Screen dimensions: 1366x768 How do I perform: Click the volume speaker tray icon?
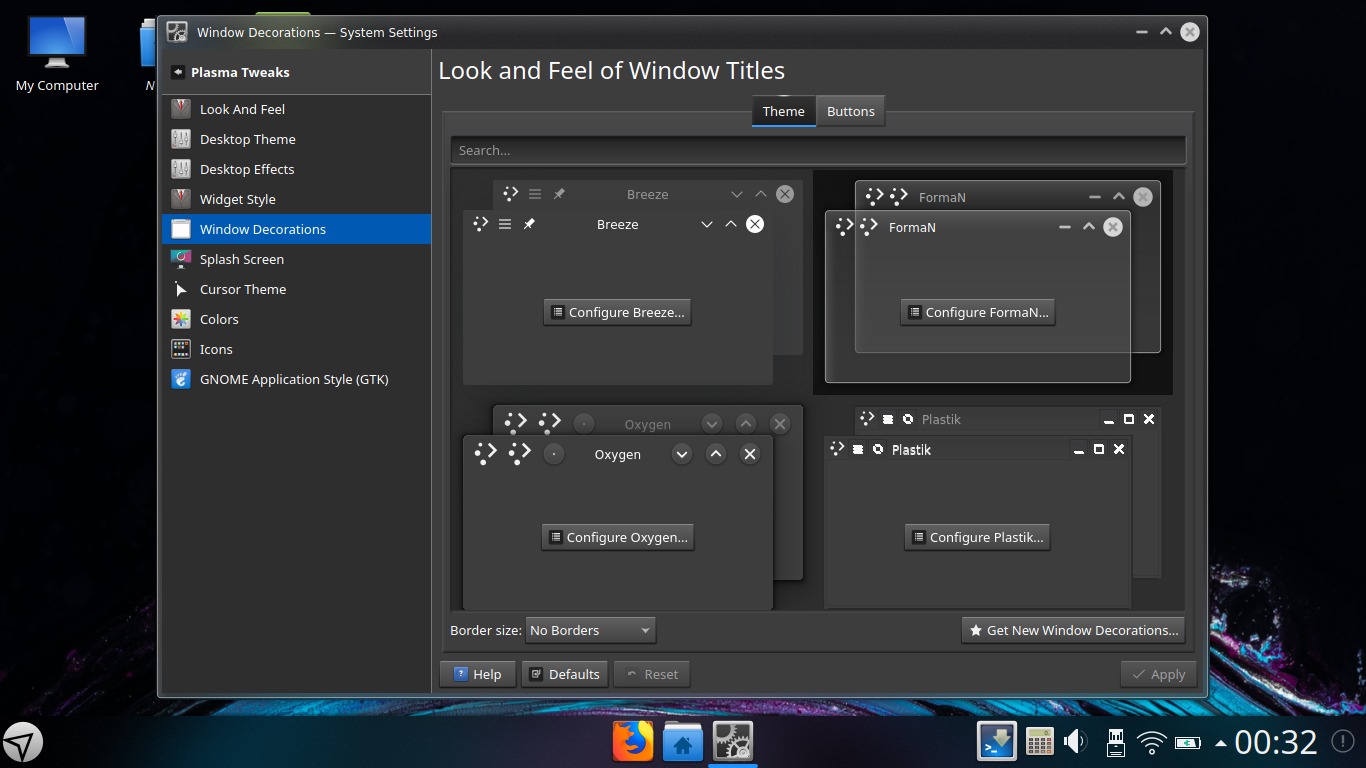(x=1075, y=742)
